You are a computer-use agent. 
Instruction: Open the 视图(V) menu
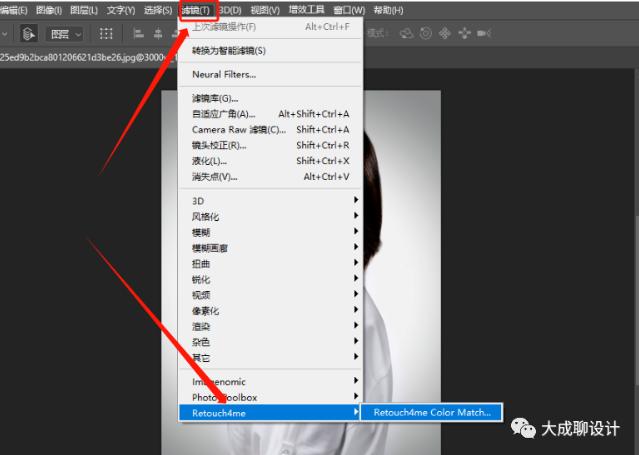click(x=265, y=10)
